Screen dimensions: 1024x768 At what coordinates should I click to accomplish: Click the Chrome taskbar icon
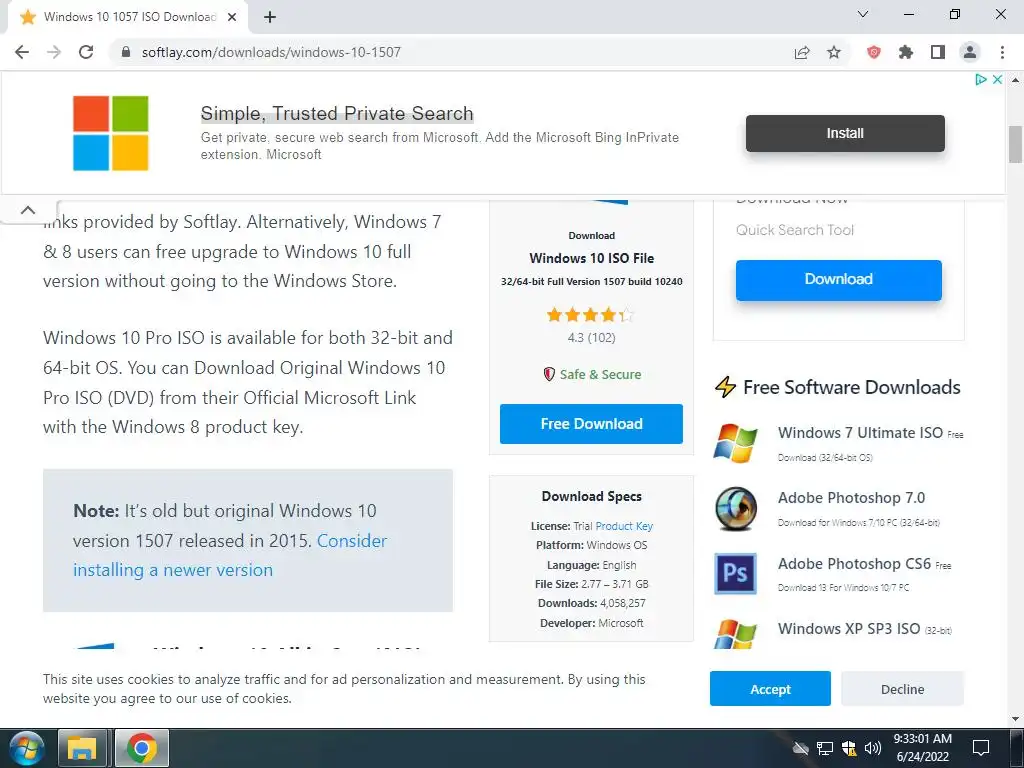142,748
